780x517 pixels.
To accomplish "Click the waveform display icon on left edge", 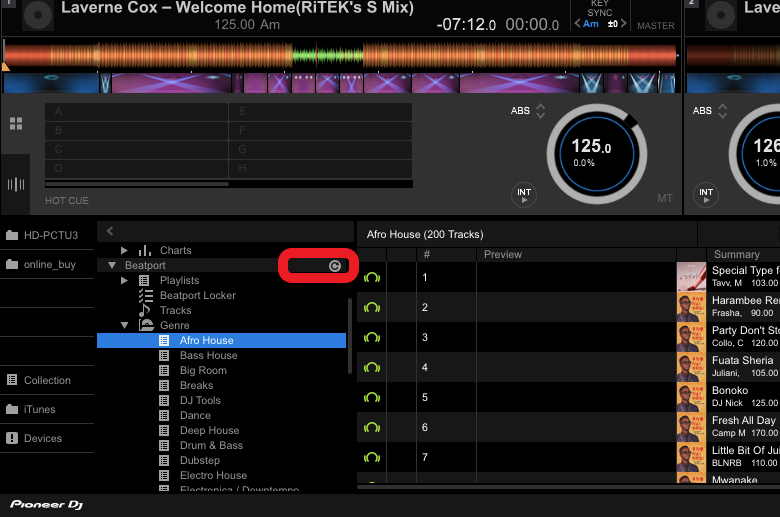I will pos(16,184).
